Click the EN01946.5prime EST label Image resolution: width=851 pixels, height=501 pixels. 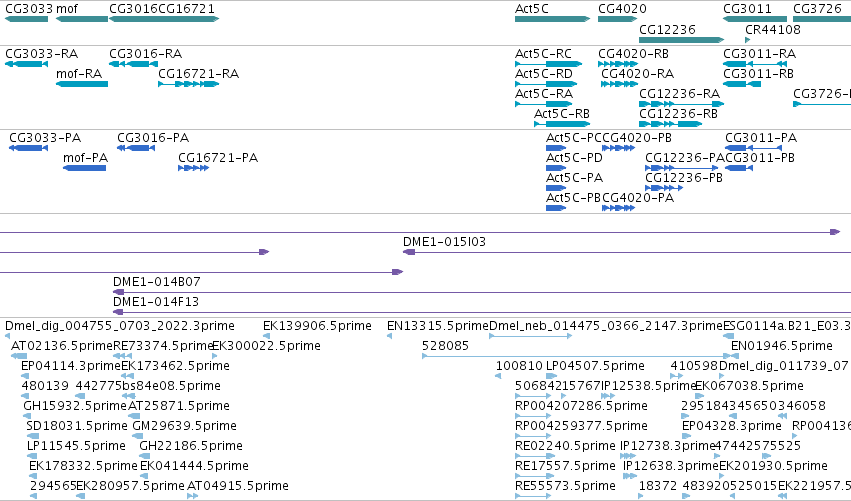[782, 346]
